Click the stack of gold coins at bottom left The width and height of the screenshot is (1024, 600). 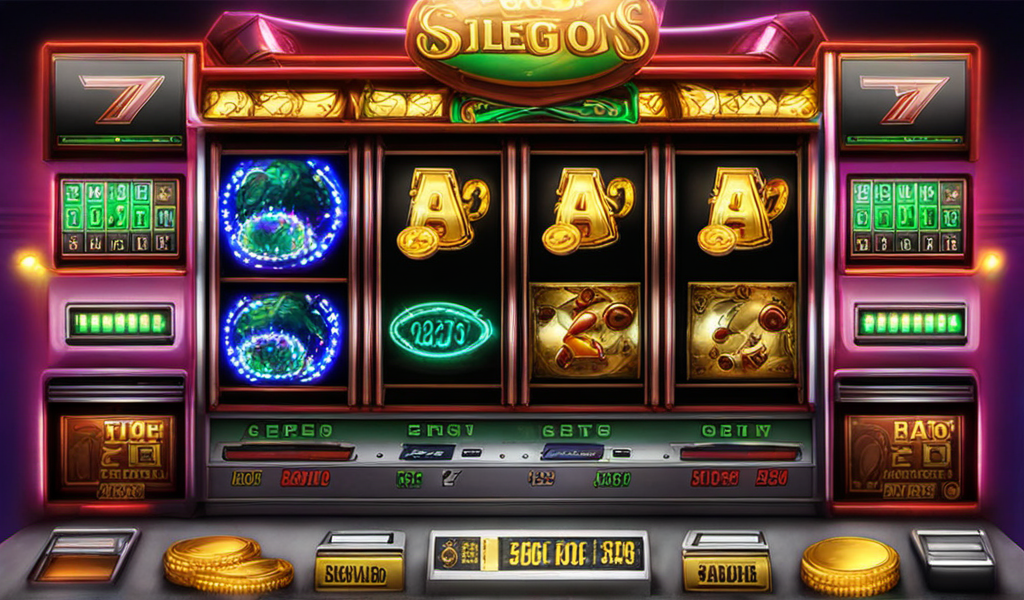[227, 563]
